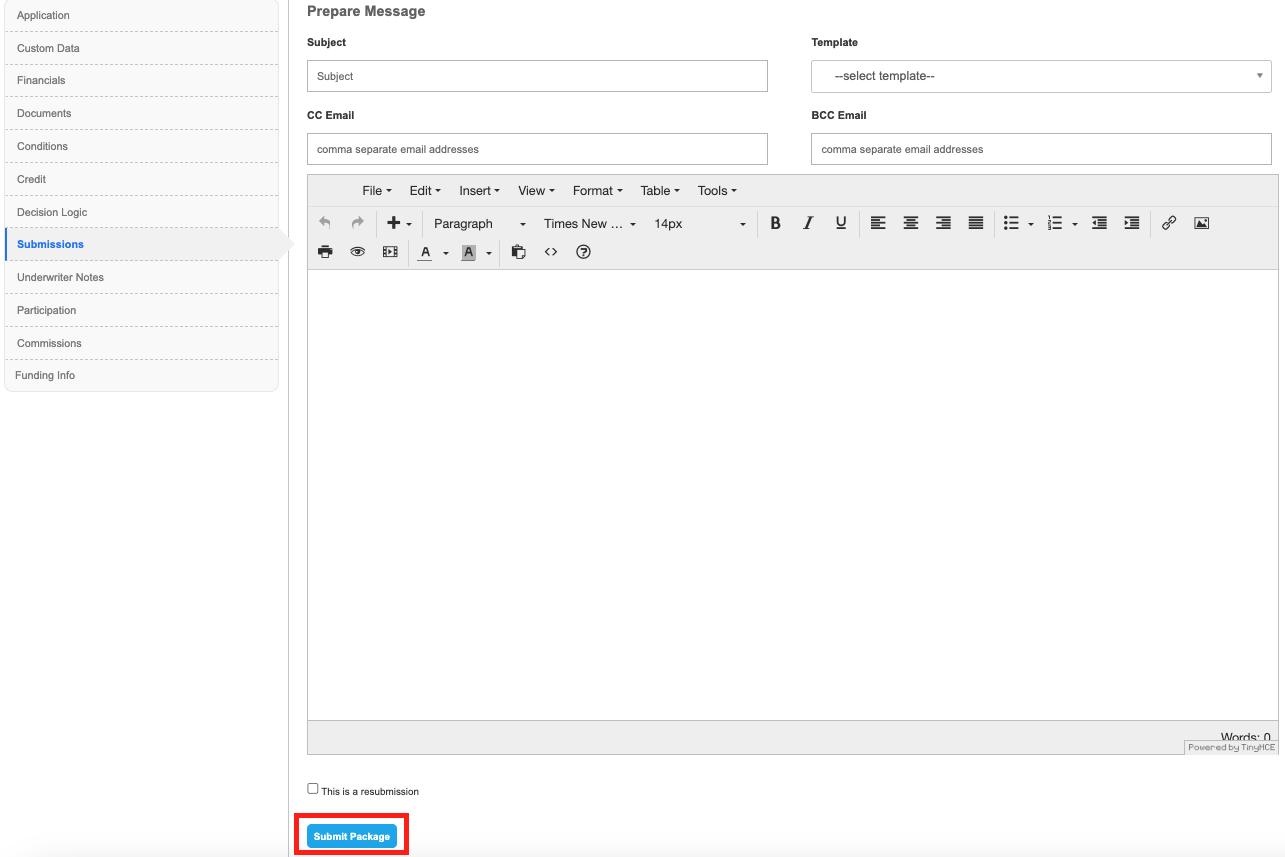Screen dimensions: 1285x857
Task: Toggle Bold formatting
Action: pos(775,223)
